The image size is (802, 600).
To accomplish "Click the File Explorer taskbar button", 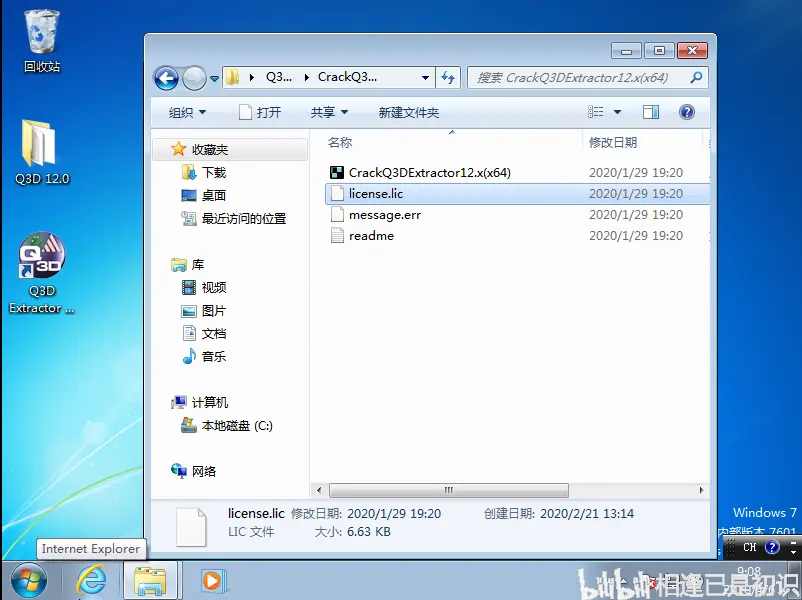I will [x=150, y=581].
